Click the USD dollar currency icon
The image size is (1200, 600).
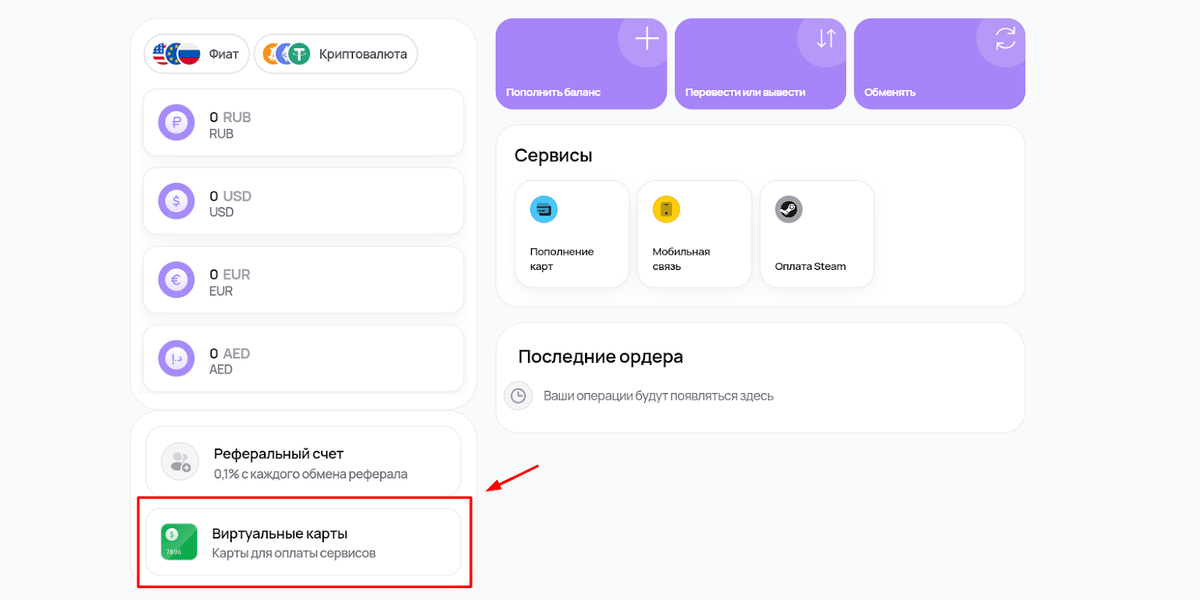(176, 200)
